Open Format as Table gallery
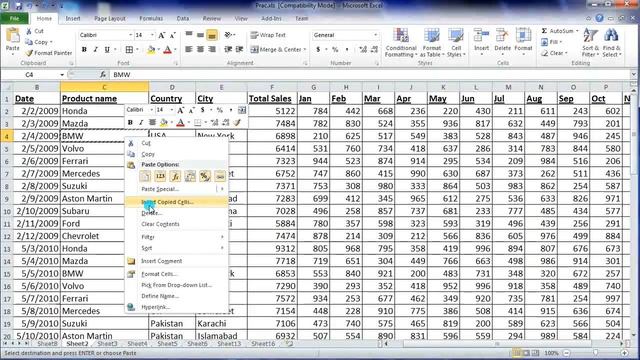640x360 pixels. click(x=431, y=43)
